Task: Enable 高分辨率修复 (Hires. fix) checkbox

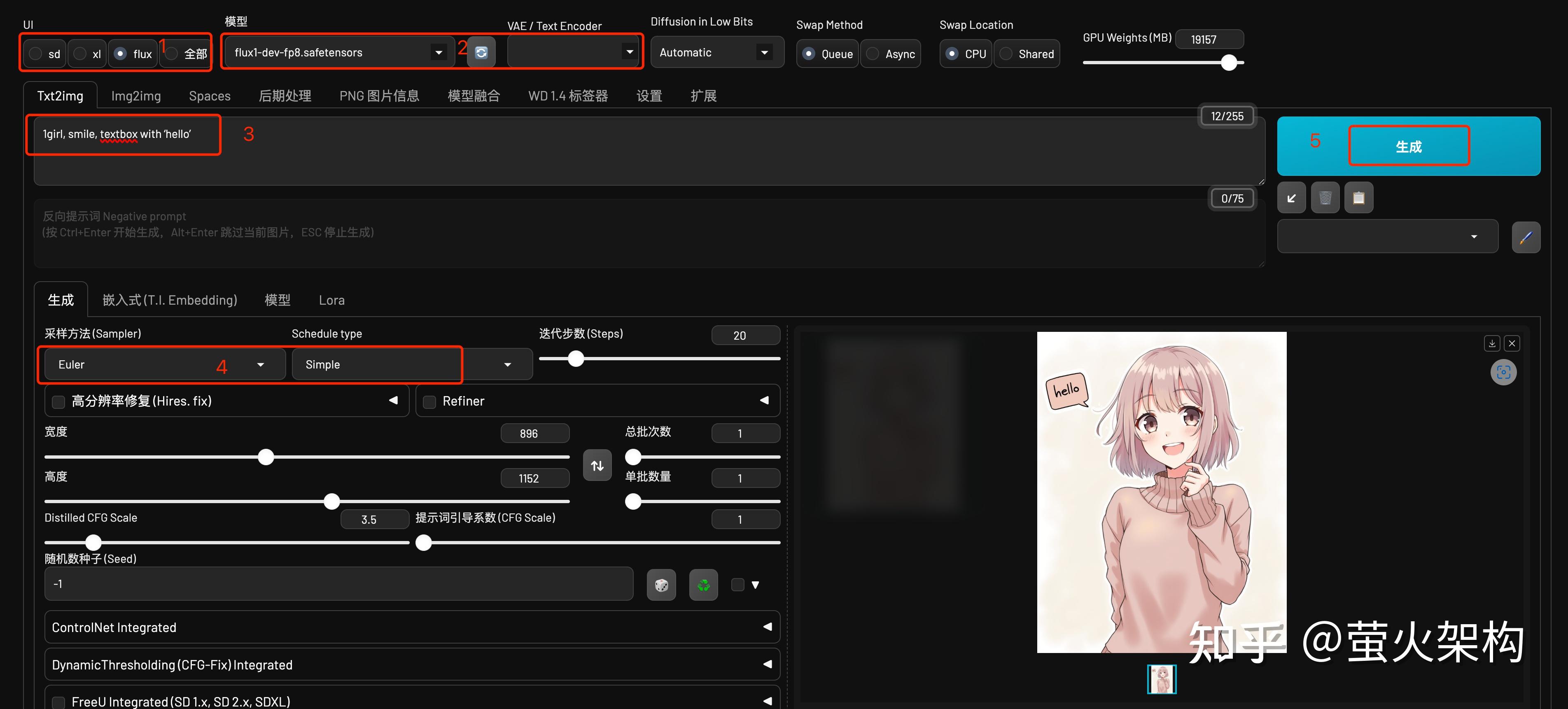Action: (x=58, y=401)
